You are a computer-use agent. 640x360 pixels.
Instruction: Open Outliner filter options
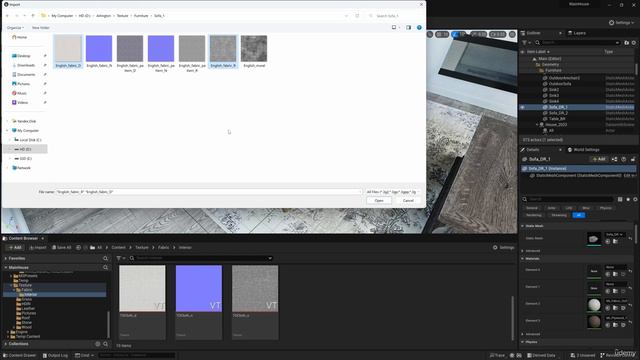pyautogui.click(x=526, y=42)
